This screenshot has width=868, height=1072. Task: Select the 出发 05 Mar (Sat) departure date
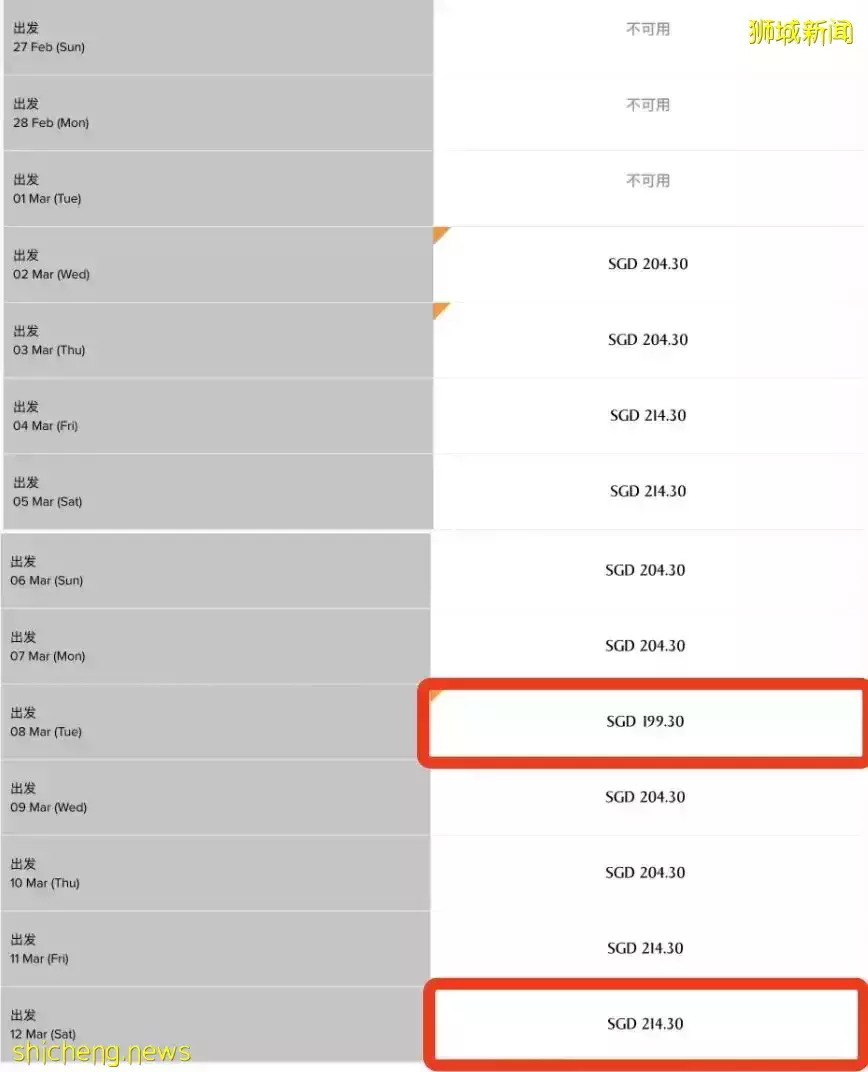[x=200, y=491]
